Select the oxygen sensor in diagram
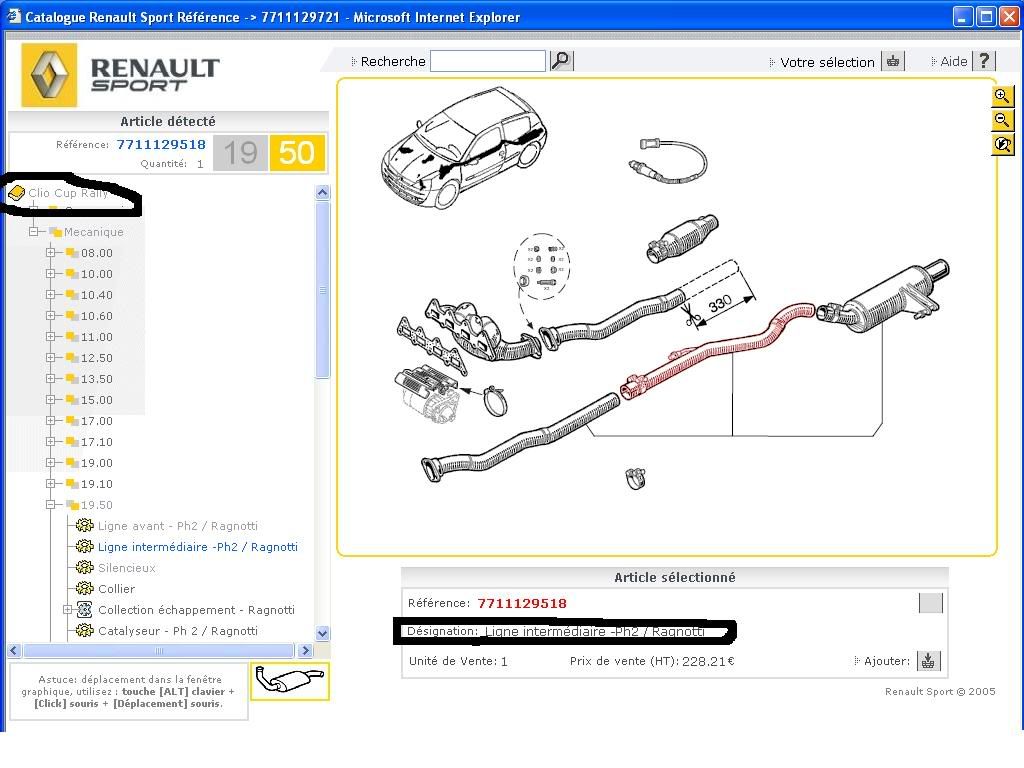Image resolution: width=1024 pixels, height=768 pixels. pyautogui.click(x=667, y=161)
